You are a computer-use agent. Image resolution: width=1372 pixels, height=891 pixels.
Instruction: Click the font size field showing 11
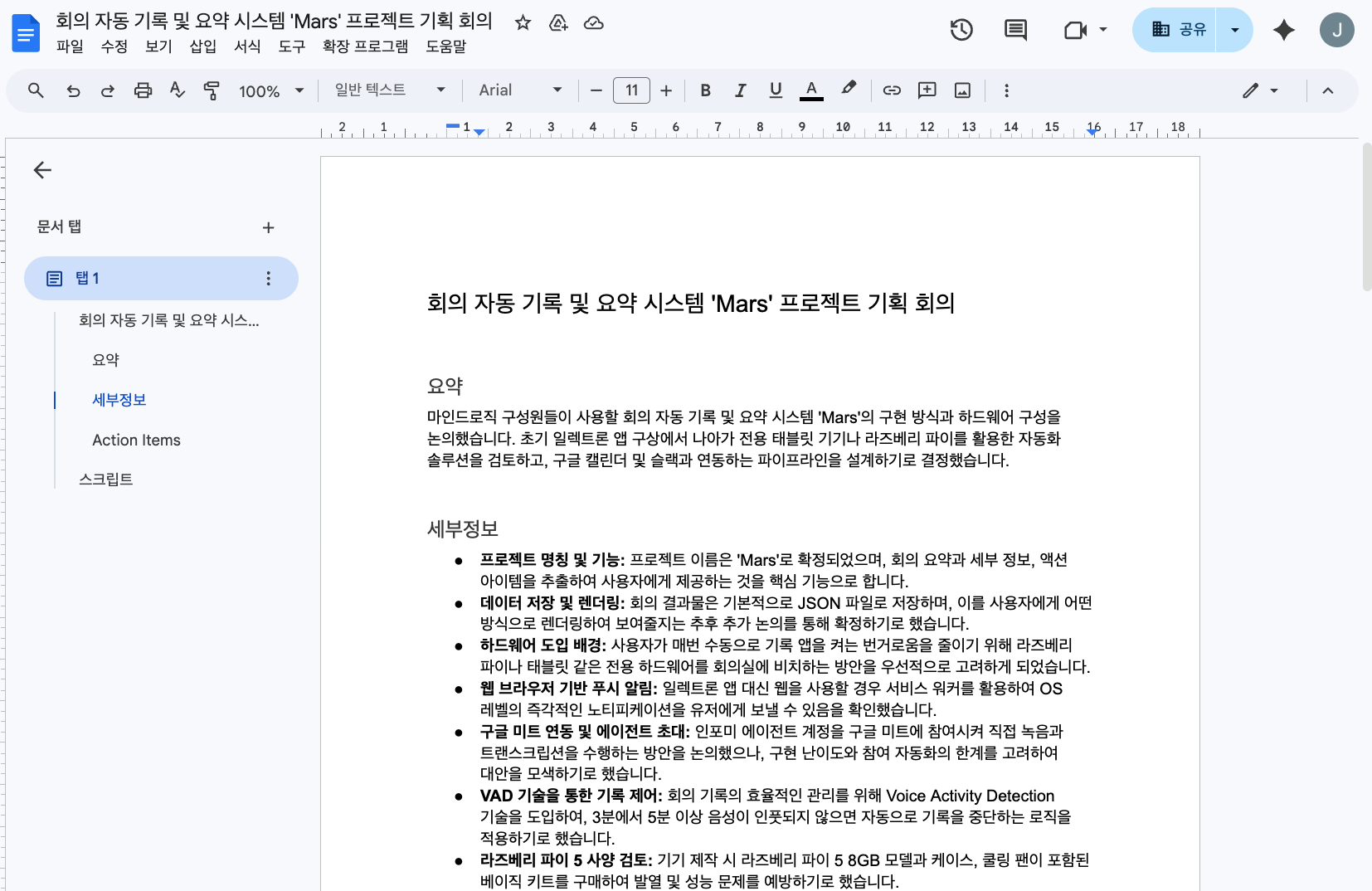pyautogui.click(x=631, y=90)
